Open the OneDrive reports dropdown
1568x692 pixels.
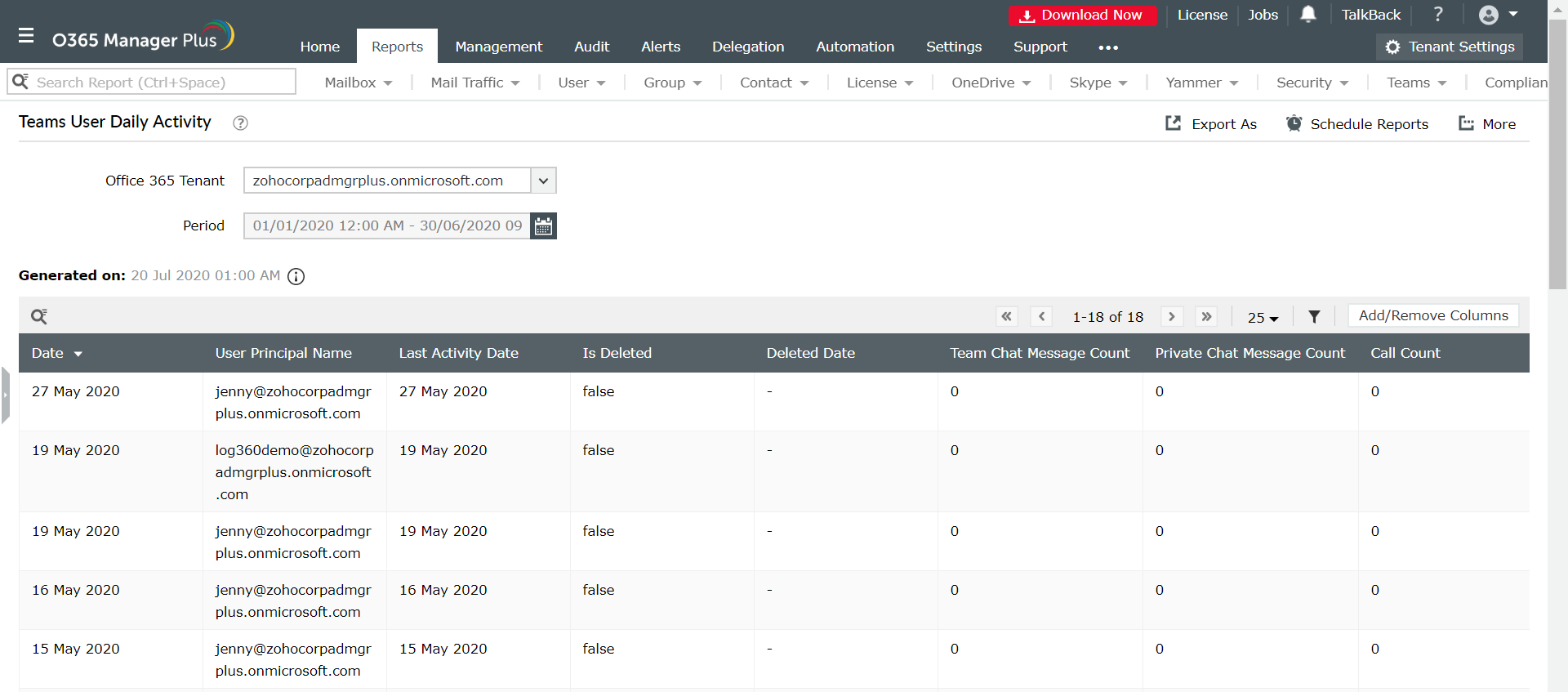point(991,83)
